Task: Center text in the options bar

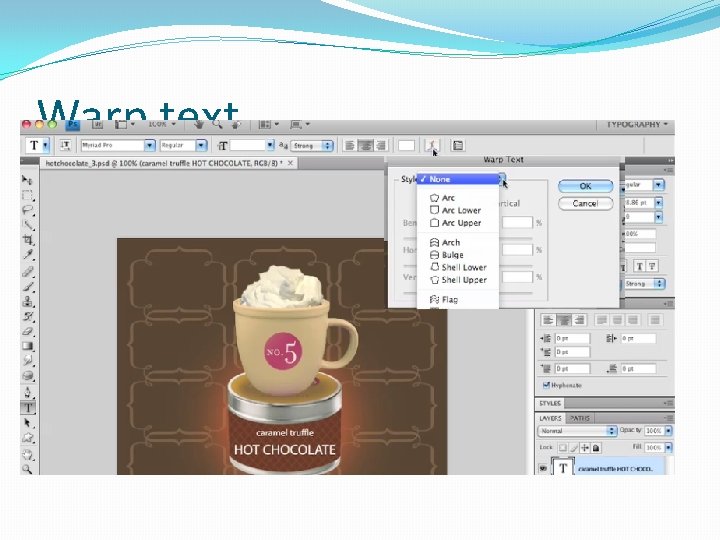Action: (x=366, y=146)
